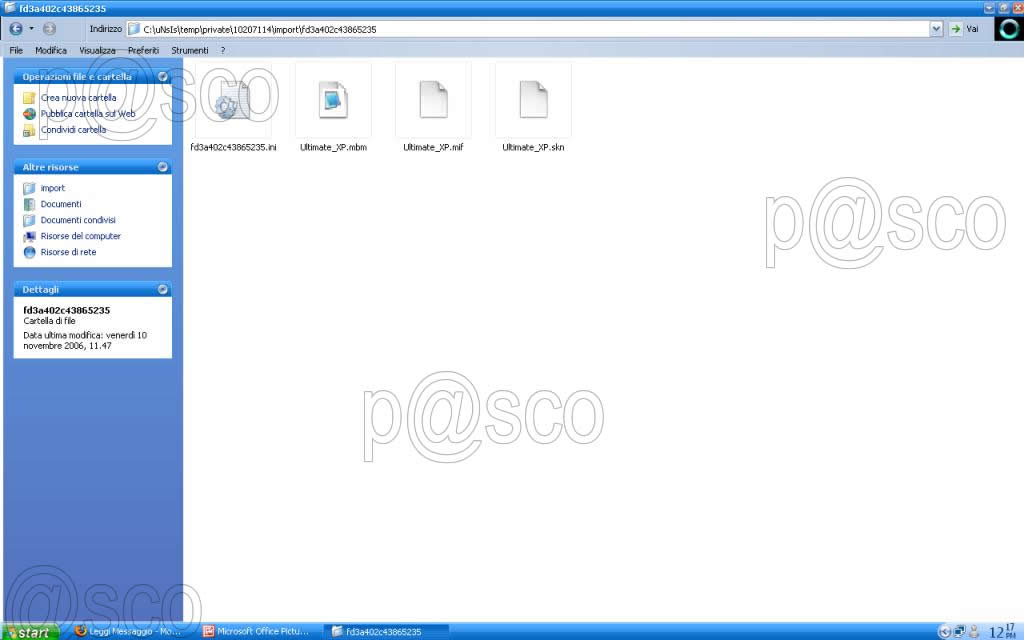
Task: Click the folder icon beside import
Action: 29,188
